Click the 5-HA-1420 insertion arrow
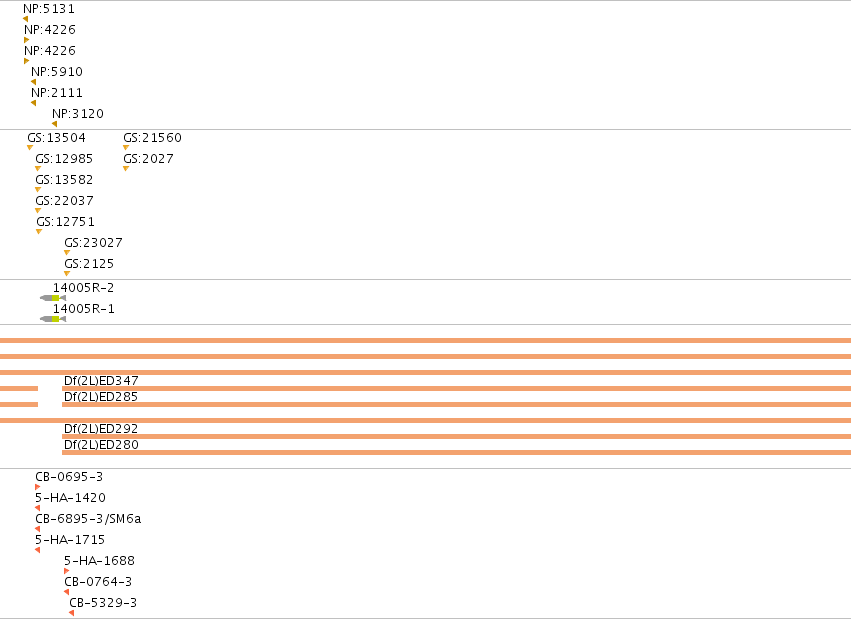The width and height of the screenshot is (851, 619). (x=37, y=508)
